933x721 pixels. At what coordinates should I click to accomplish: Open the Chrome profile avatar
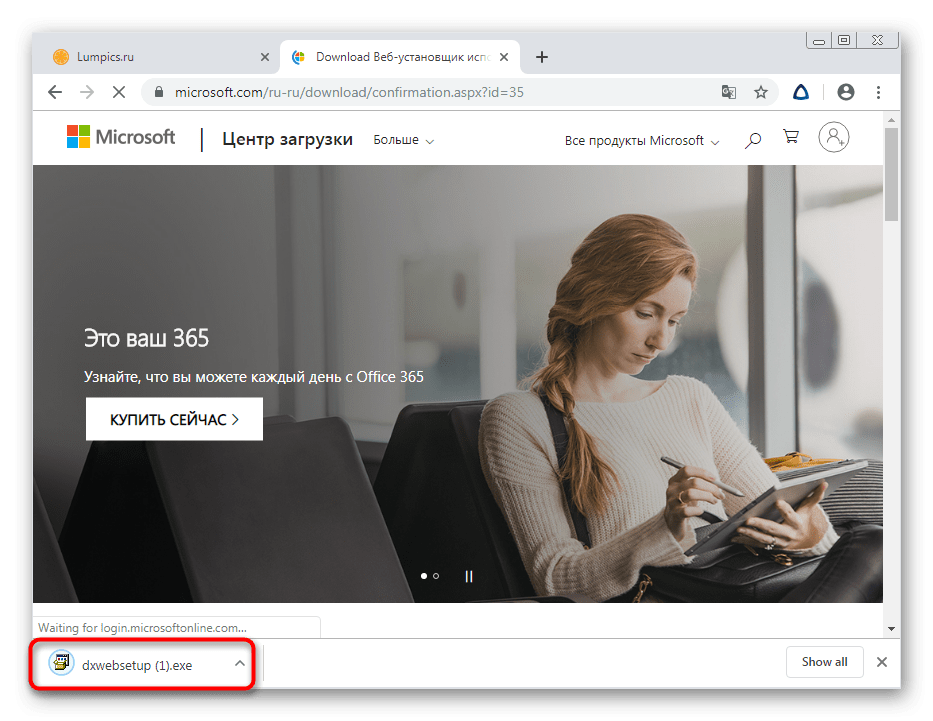click(846, 92)
